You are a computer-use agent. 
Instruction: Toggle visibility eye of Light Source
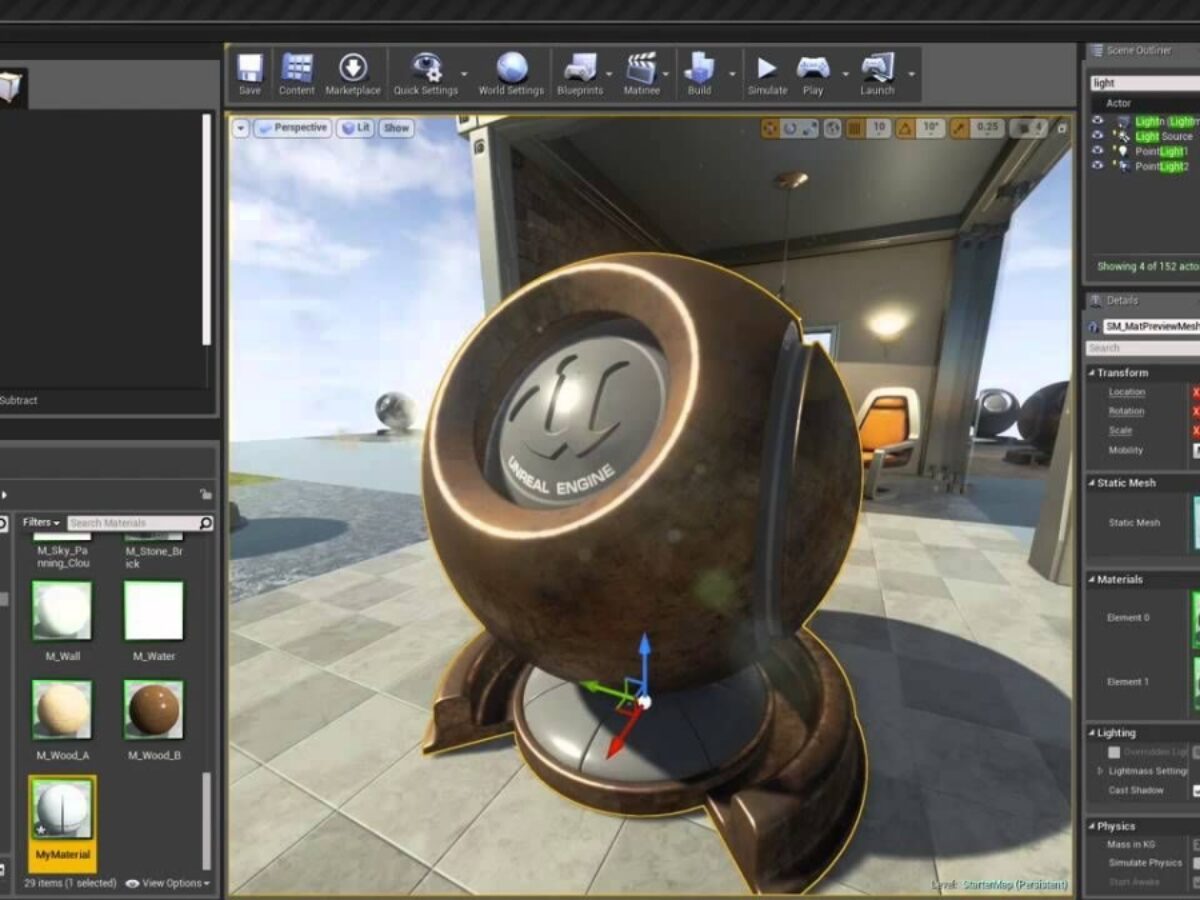coord(1098,136)
